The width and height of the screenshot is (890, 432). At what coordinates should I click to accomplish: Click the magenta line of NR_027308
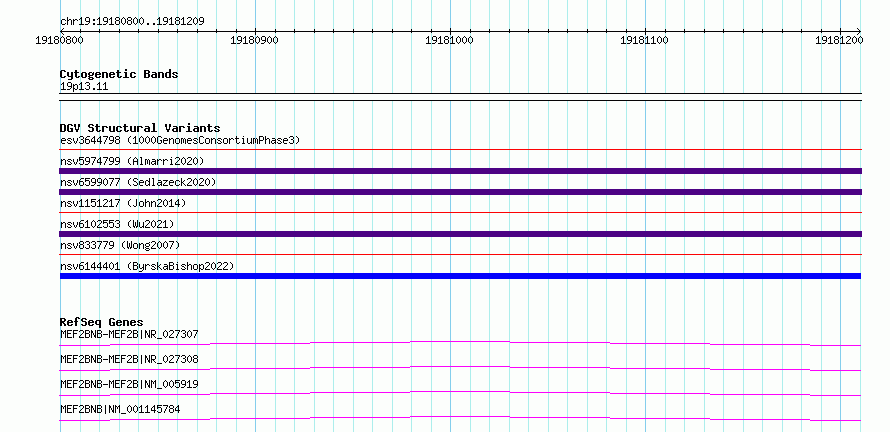point(460,368)
